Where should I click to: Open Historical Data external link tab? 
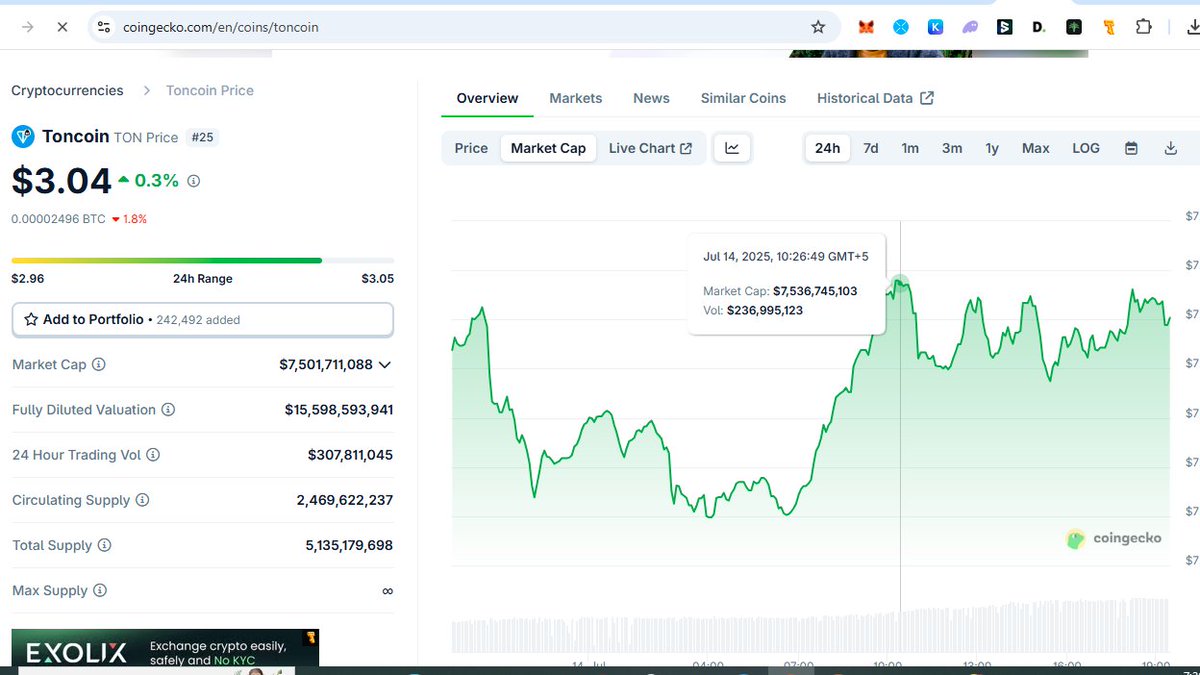[x=875, y=98]
